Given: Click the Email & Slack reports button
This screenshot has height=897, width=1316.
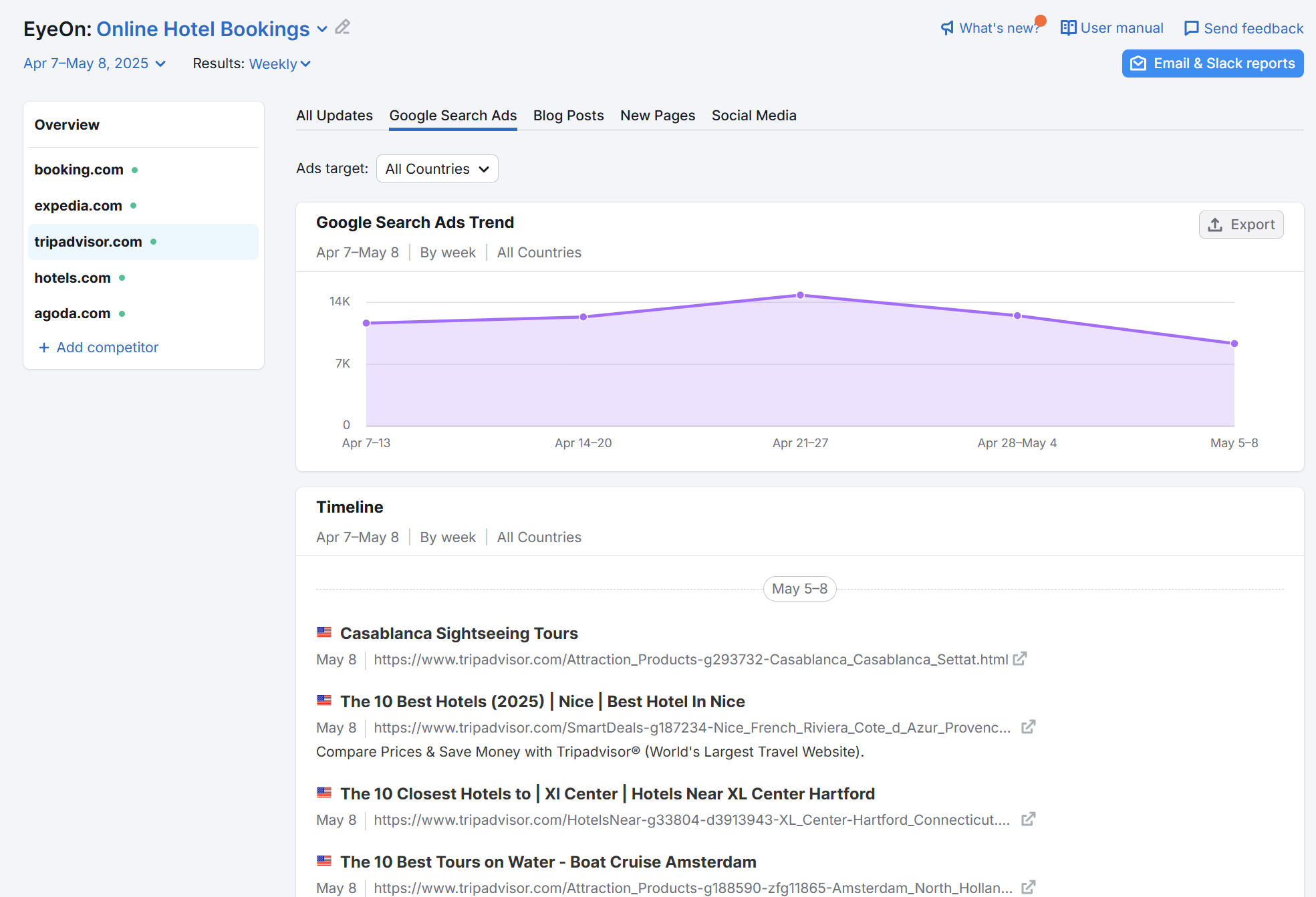Looking at the screenshot, I should pyautogui.click(x=1212, y=63).
